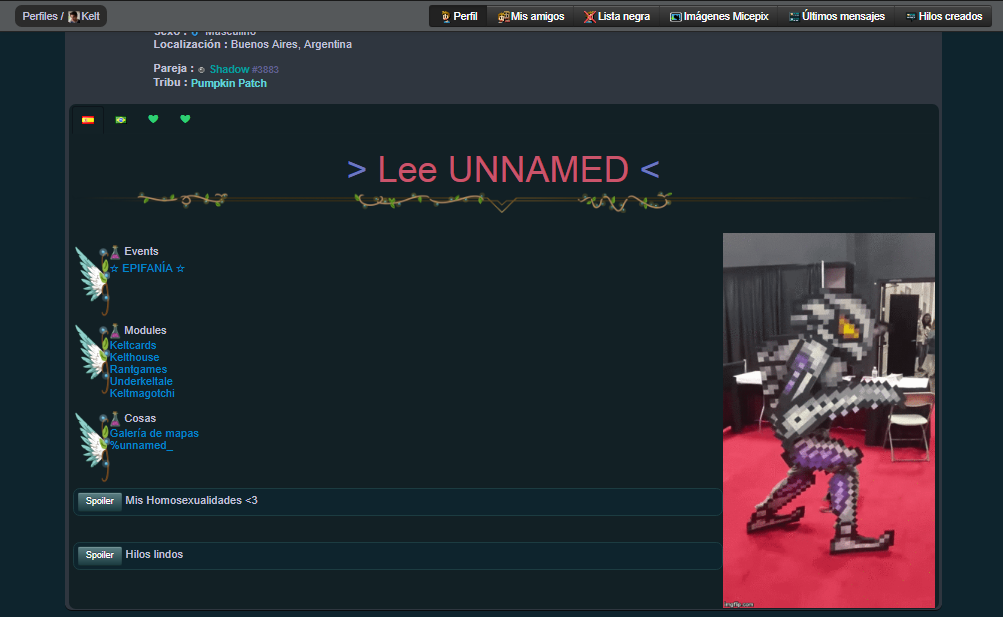Open the Keltcards module link
Screen dimensions: 1003x617
click(132, 345)
